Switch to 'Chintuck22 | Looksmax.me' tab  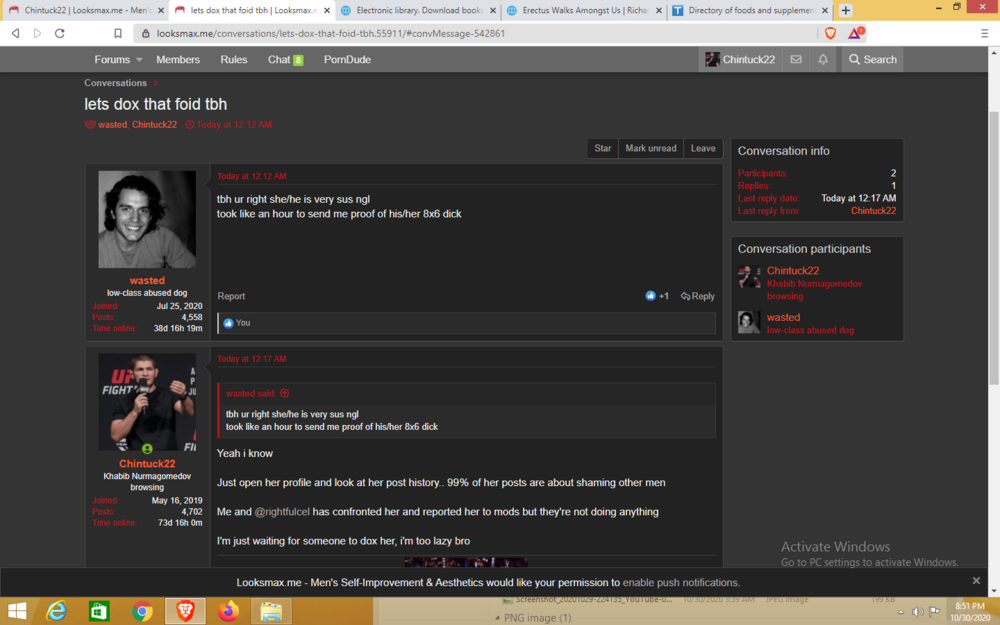[84, 10]
